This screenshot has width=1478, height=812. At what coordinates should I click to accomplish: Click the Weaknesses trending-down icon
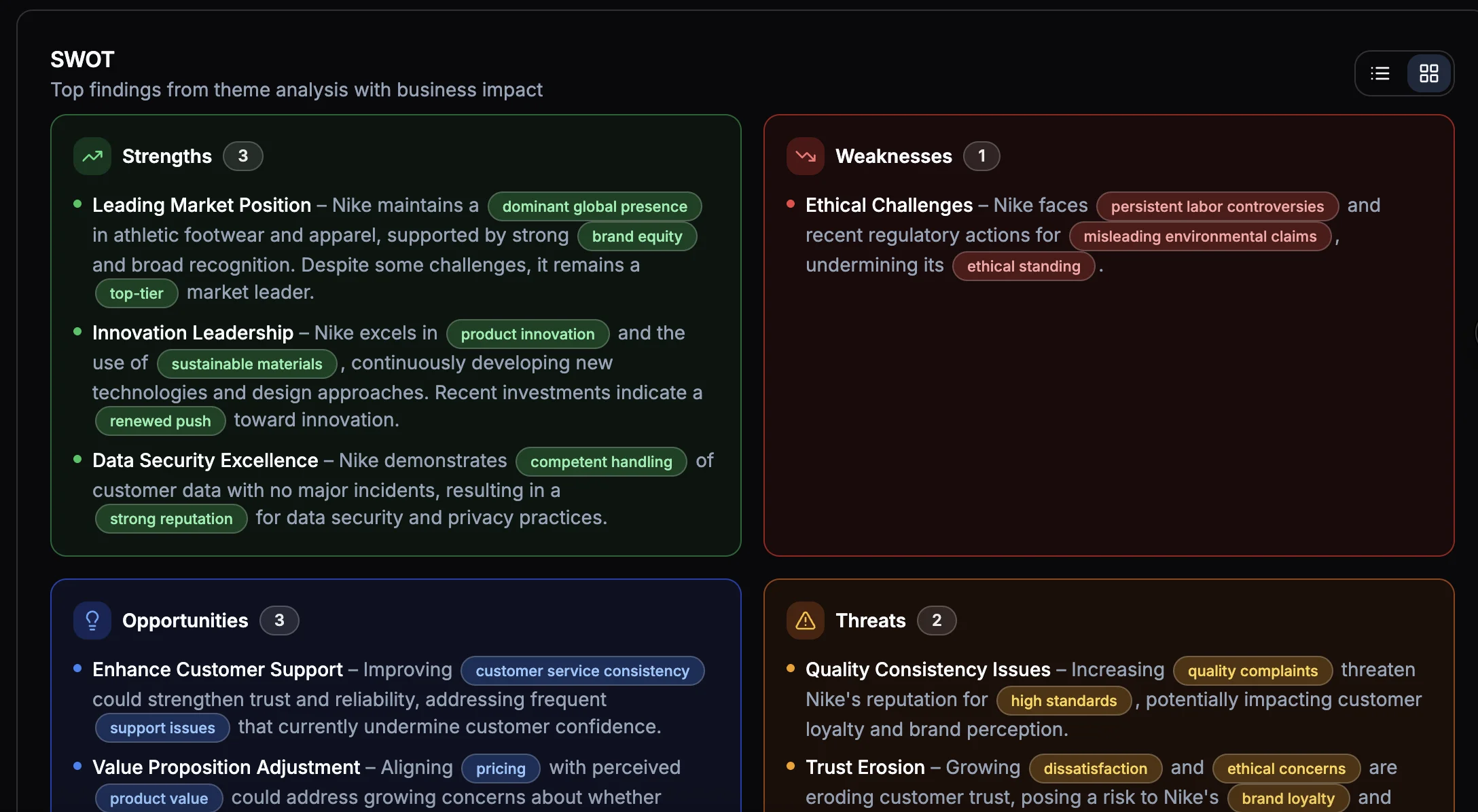(805, 155)
